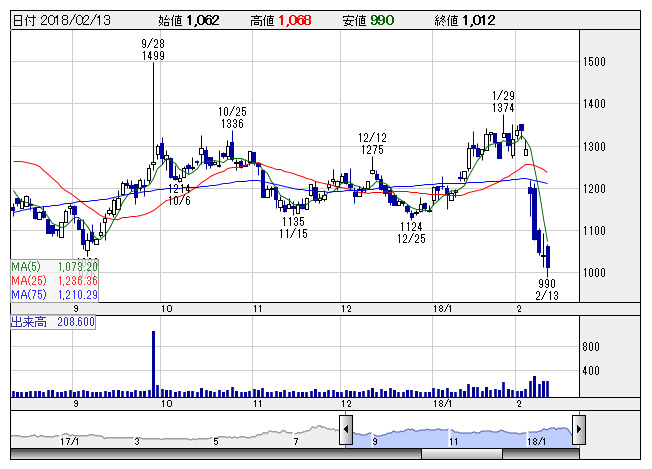Click the 1000 price axis label
This screenshot has height=469, width=652.
click(594, 273)
